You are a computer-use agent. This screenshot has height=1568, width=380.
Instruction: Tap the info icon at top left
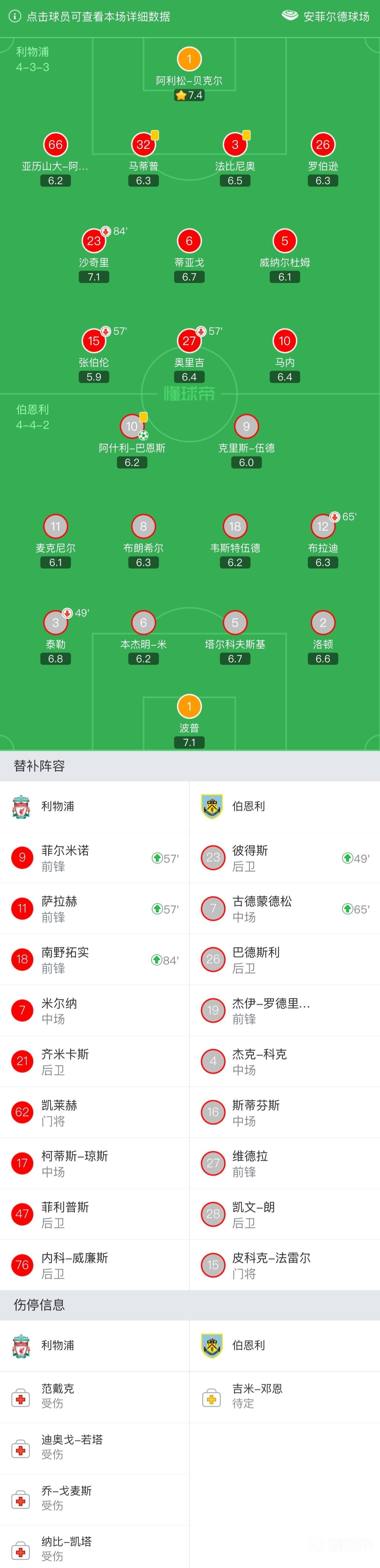click(x=14, y=16)
